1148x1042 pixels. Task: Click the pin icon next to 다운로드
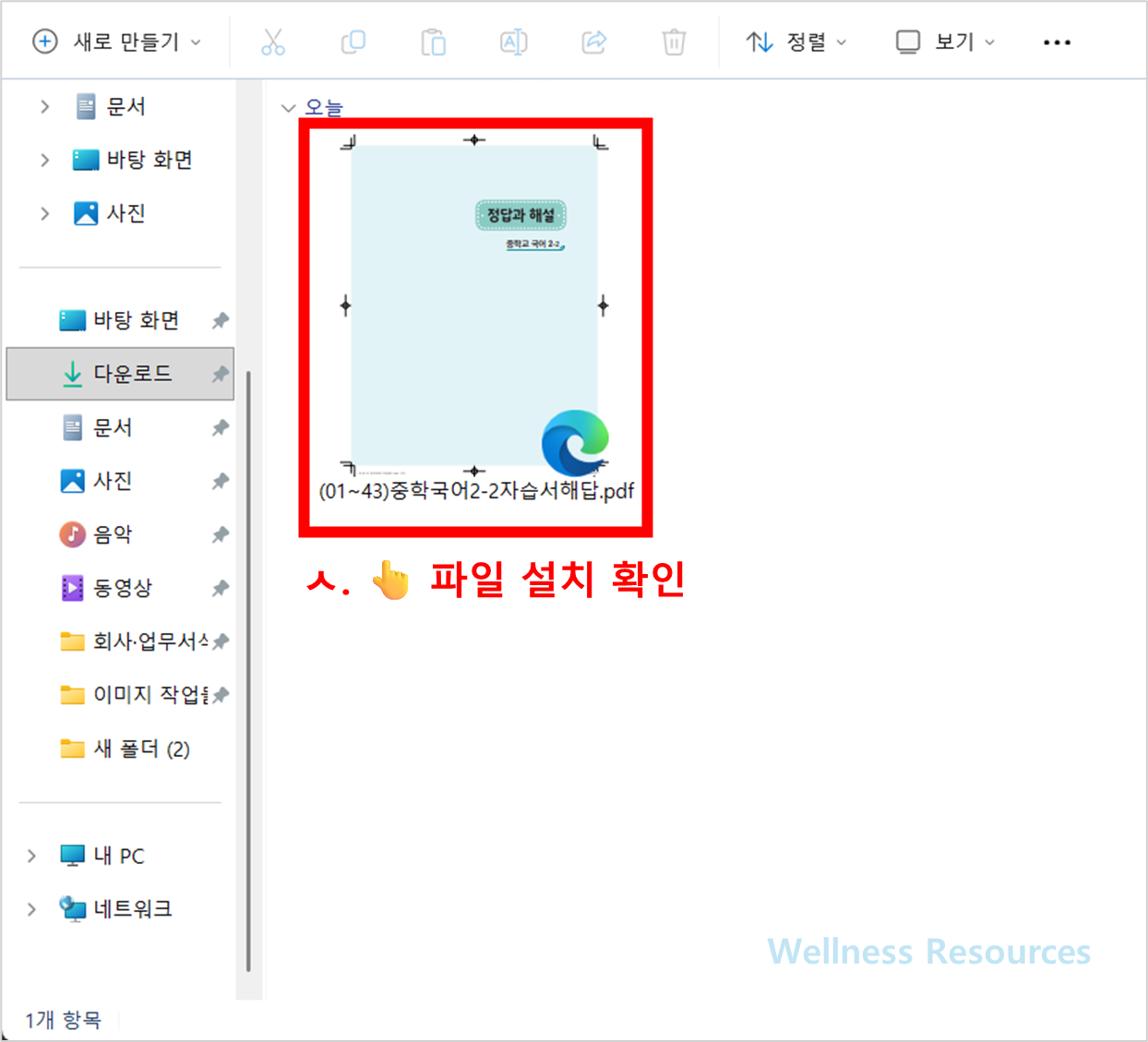(x=220, y=374)
